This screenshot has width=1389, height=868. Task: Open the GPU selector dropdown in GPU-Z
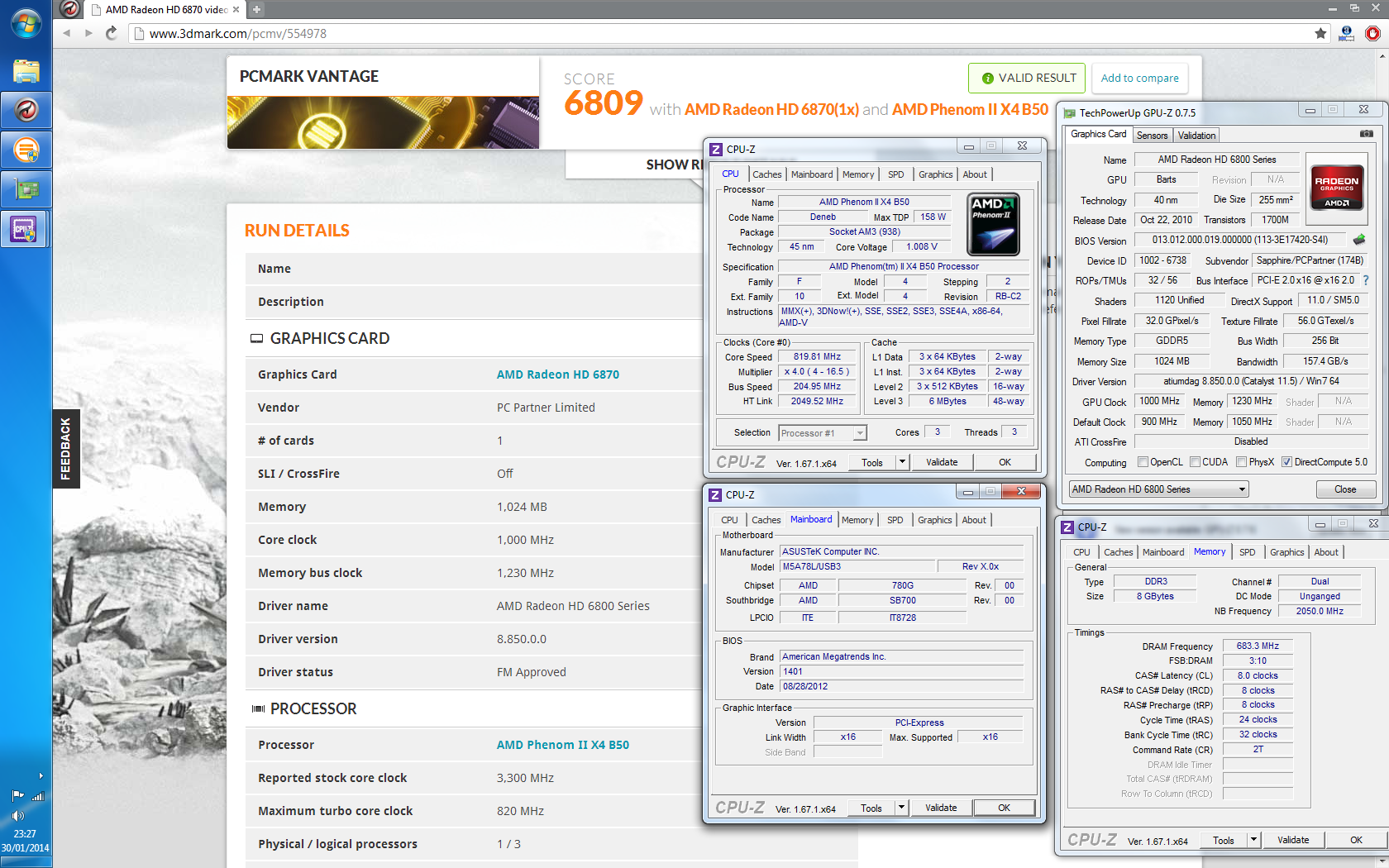point(1158,489)
